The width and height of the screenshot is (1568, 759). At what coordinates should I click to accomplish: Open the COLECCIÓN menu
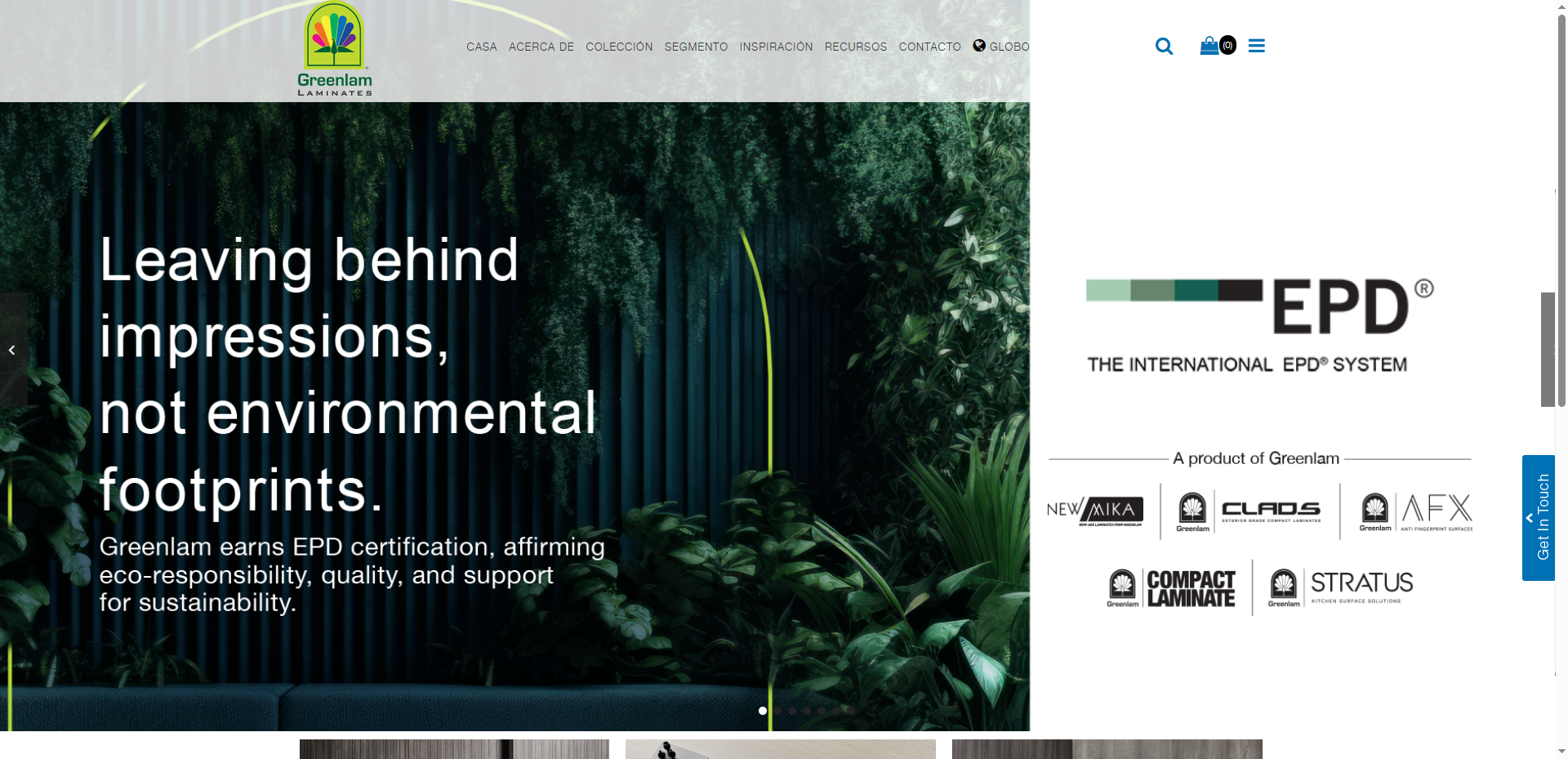click(619, 47)
